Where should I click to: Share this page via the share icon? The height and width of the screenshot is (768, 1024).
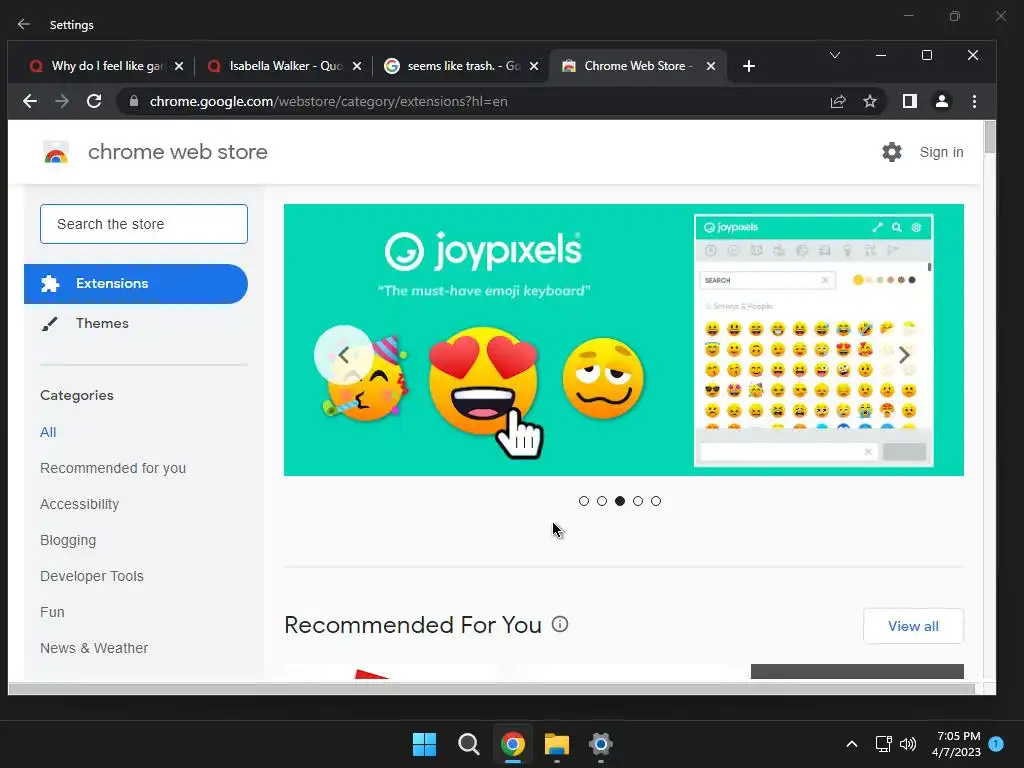pos(838,101)
